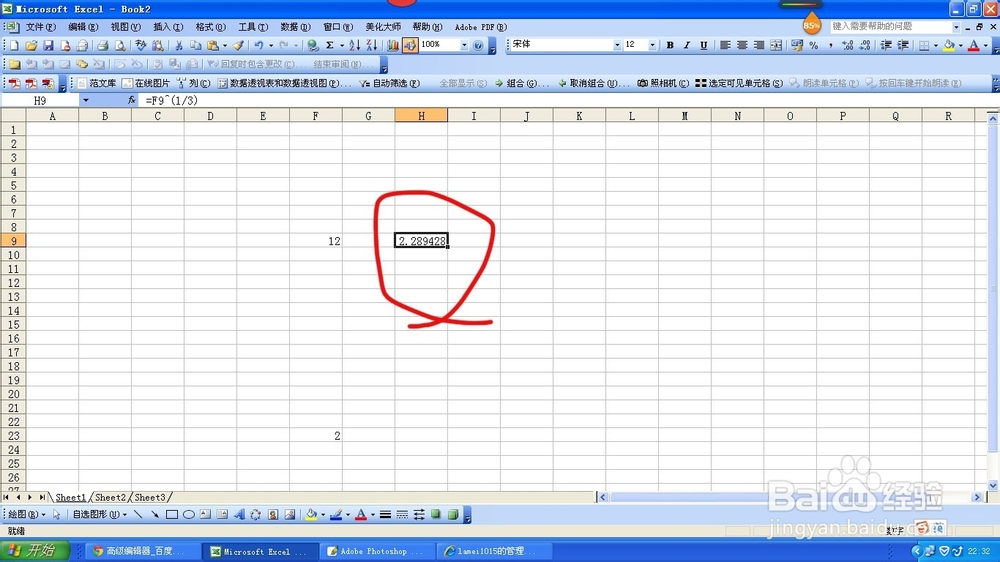The height and width of the screenshot is (562, 1000).
Task: Click the Copy icon in the toolbar
Action: coord(196,45)
